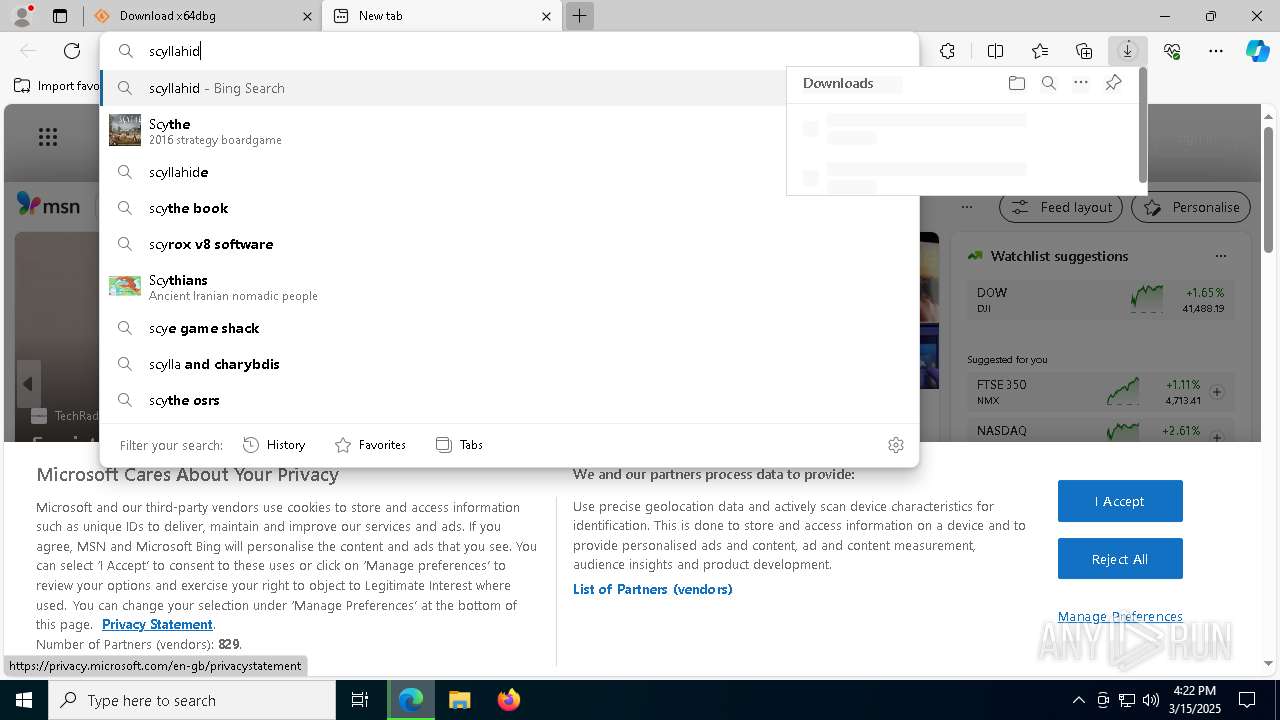This screenshot has width=1280, height=720.
Task: Select the scyrox v8 software suggestion
Action: click(x=508, y=244)
